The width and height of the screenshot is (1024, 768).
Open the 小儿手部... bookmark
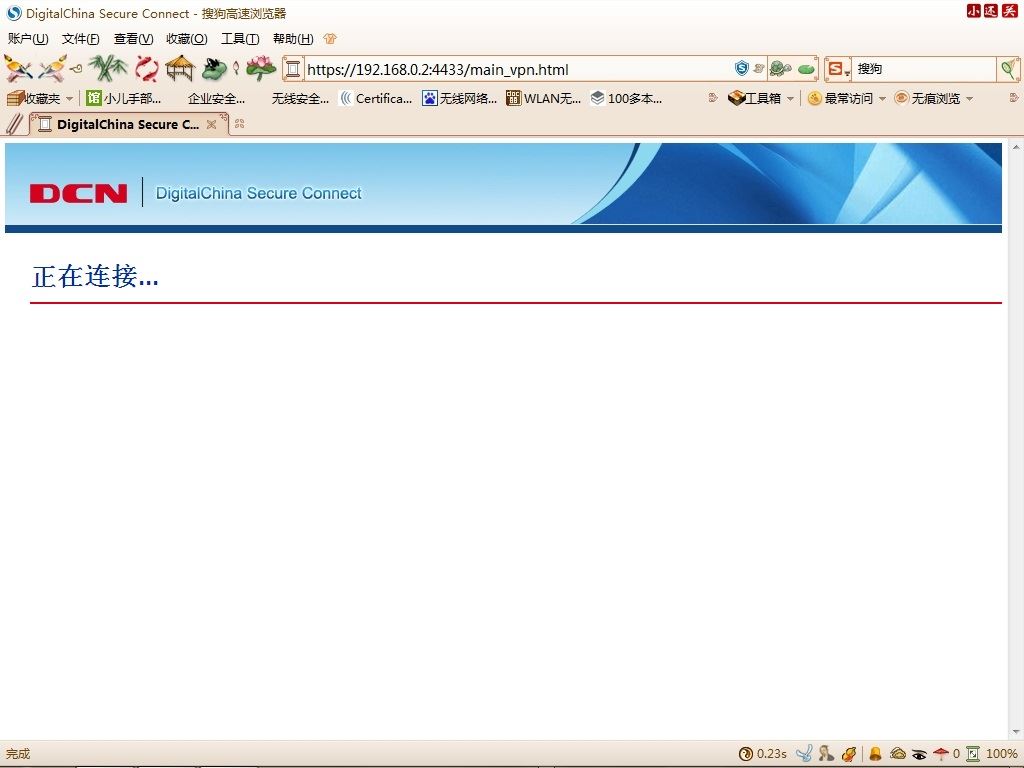tap(123, 99)
